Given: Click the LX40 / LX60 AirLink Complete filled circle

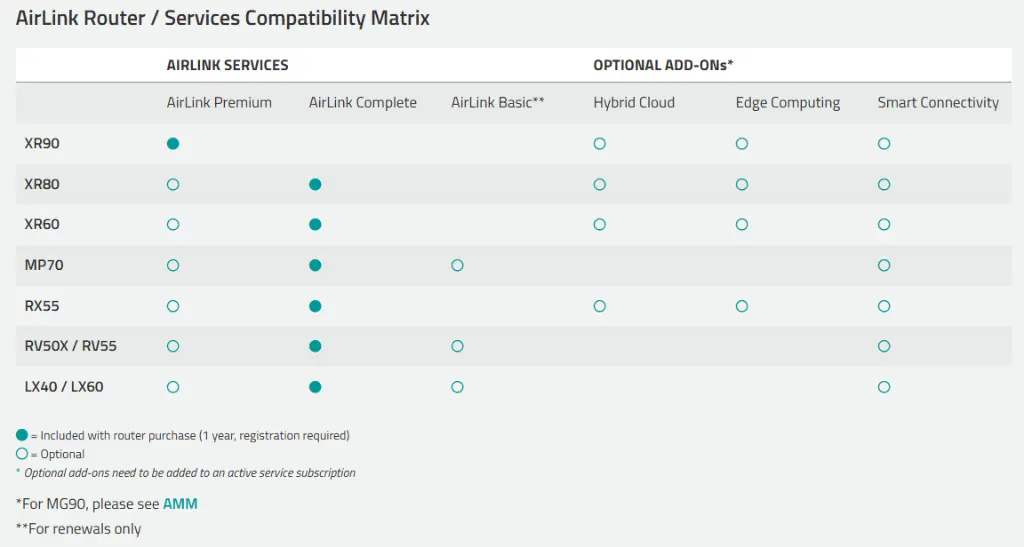Looking at the screenshot, I should 315,387.
